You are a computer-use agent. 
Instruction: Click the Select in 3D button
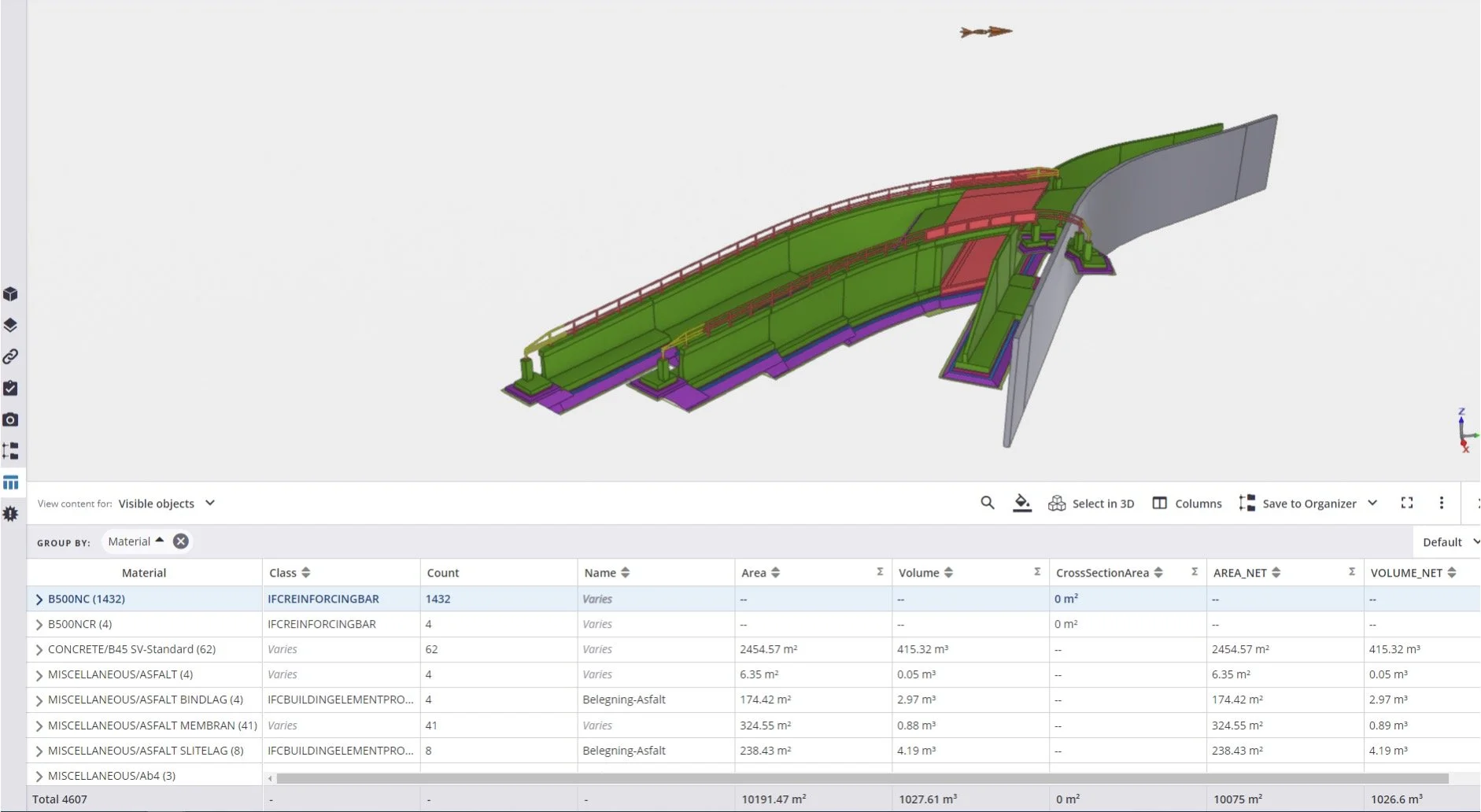point(1092,503)
